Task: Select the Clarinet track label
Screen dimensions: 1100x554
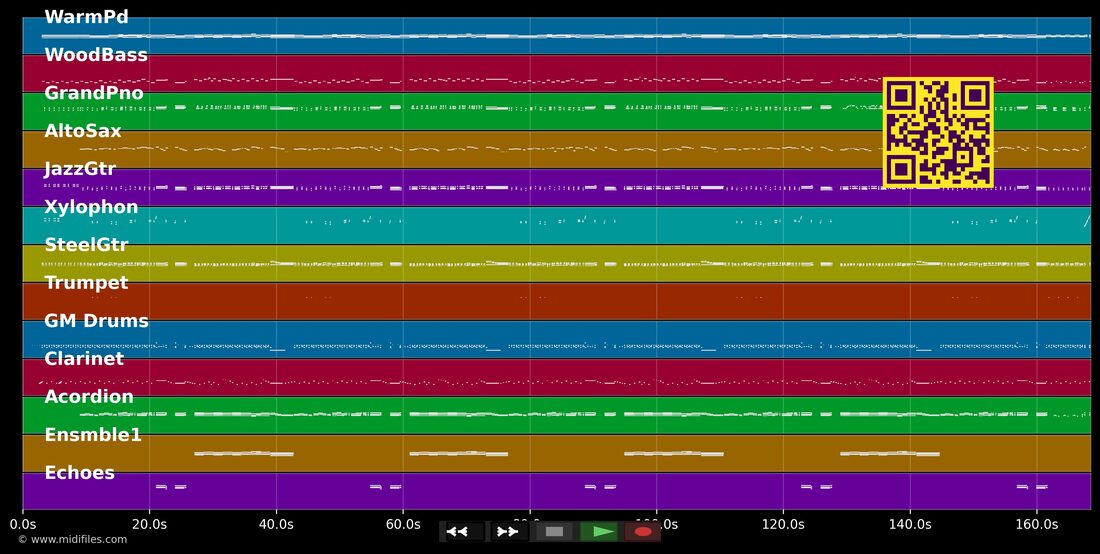Action: [84, 358]
